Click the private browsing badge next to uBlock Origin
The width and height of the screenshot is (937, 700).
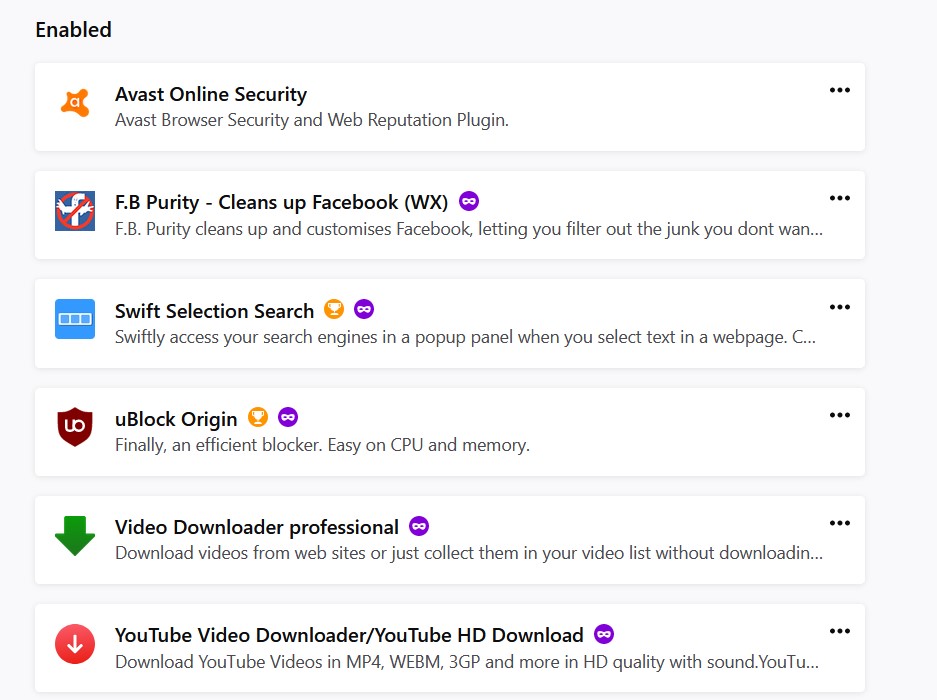[288, 417]
